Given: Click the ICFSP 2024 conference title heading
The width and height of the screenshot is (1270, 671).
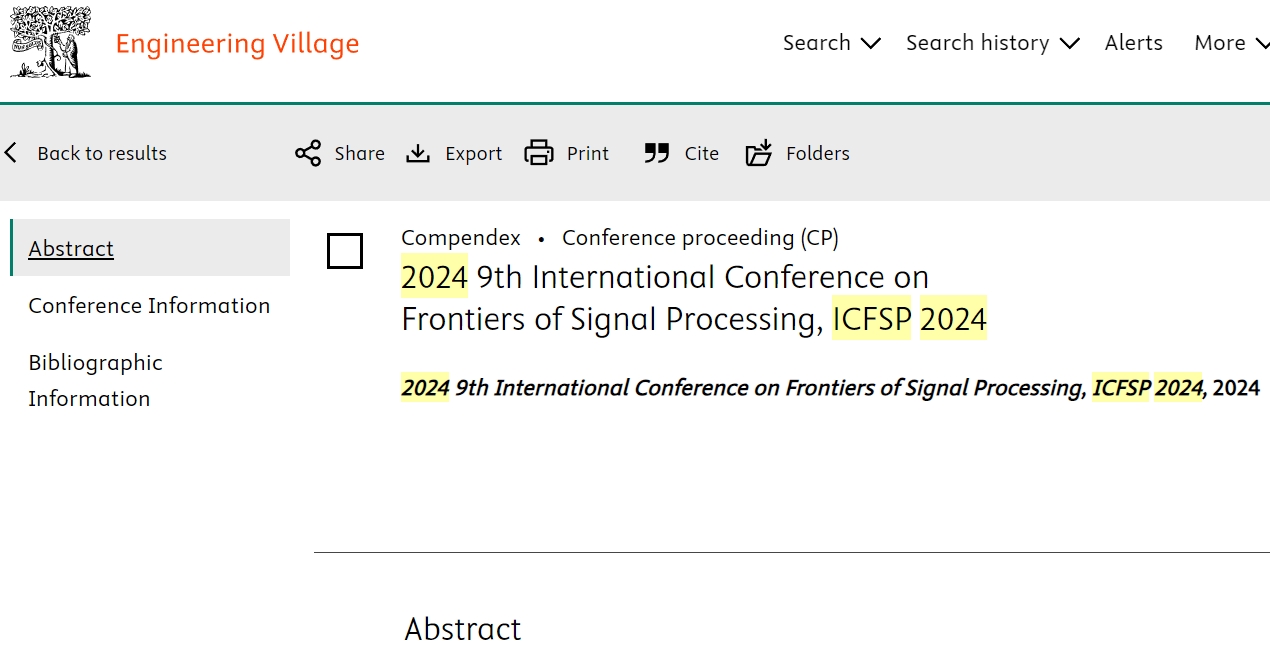Looking at the screenshot, I should (693, 298).
